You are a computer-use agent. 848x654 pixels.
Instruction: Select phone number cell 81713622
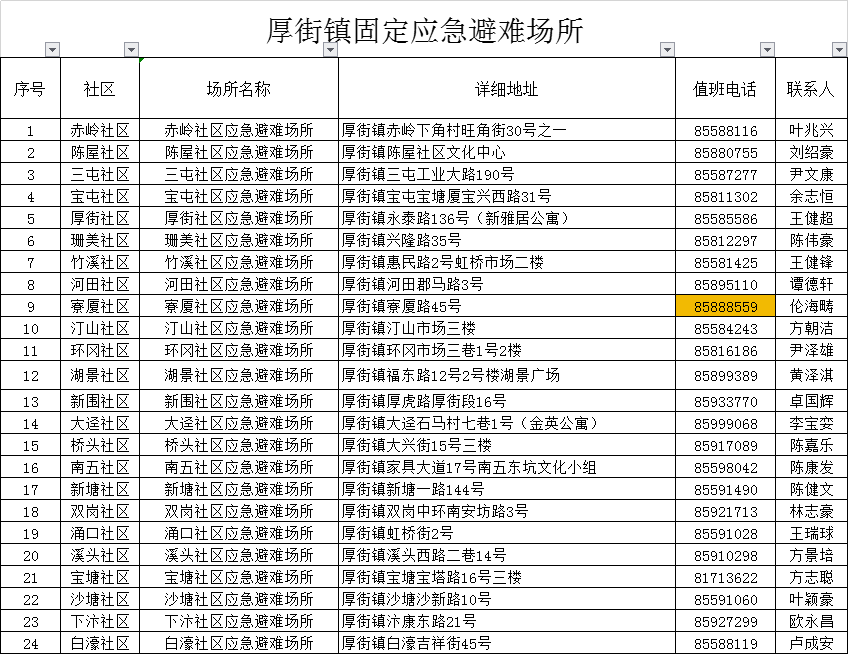(x=725, y=577)
